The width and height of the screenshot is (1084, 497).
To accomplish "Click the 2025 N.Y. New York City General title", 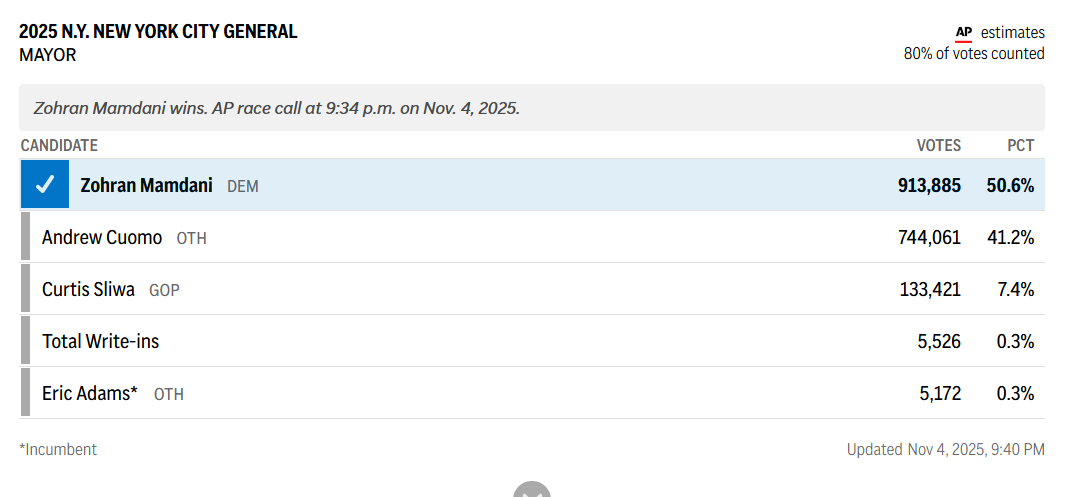I will coord(158,32).
